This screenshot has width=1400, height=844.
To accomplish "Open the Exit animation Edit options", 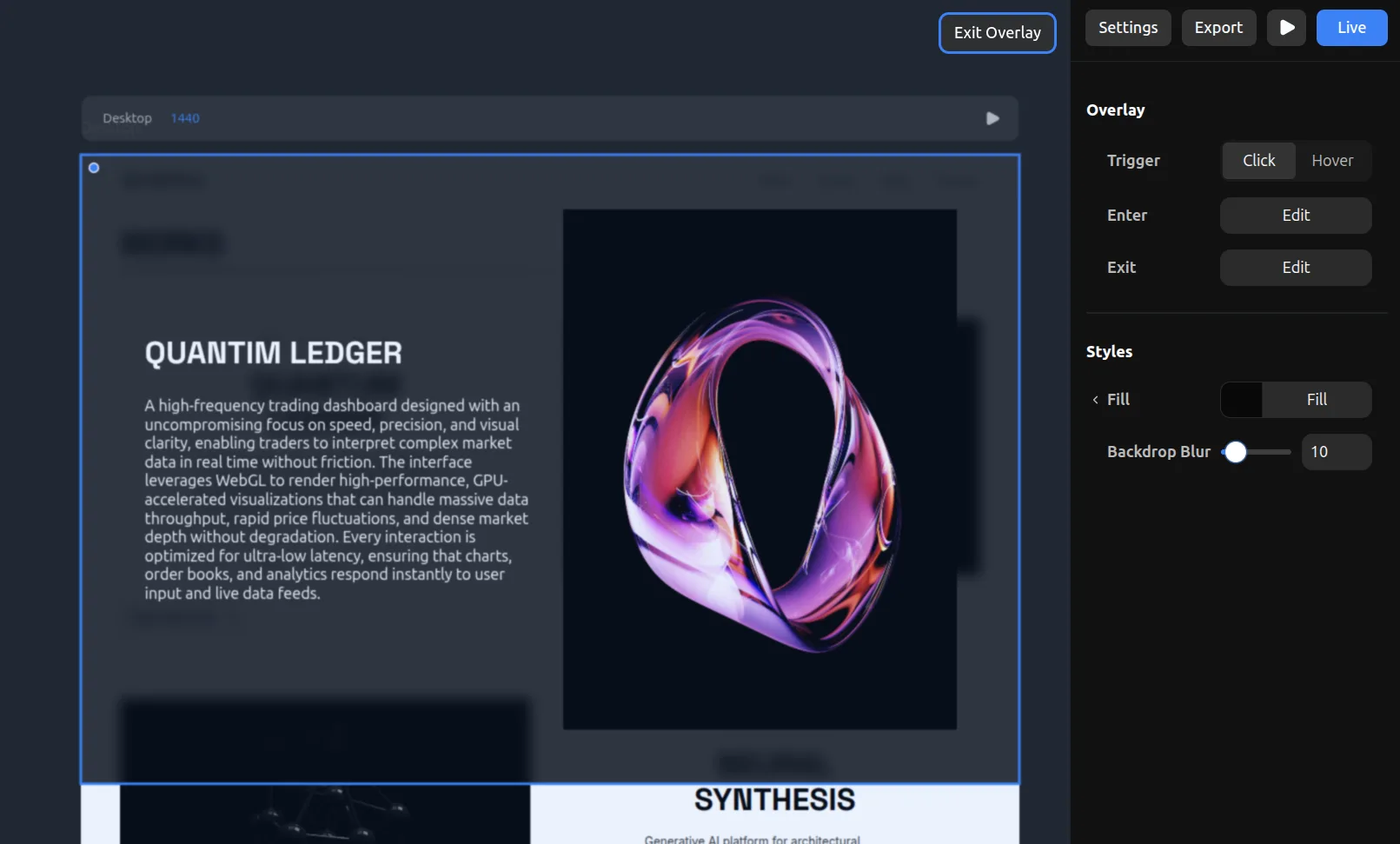I will pos(1295,268).
